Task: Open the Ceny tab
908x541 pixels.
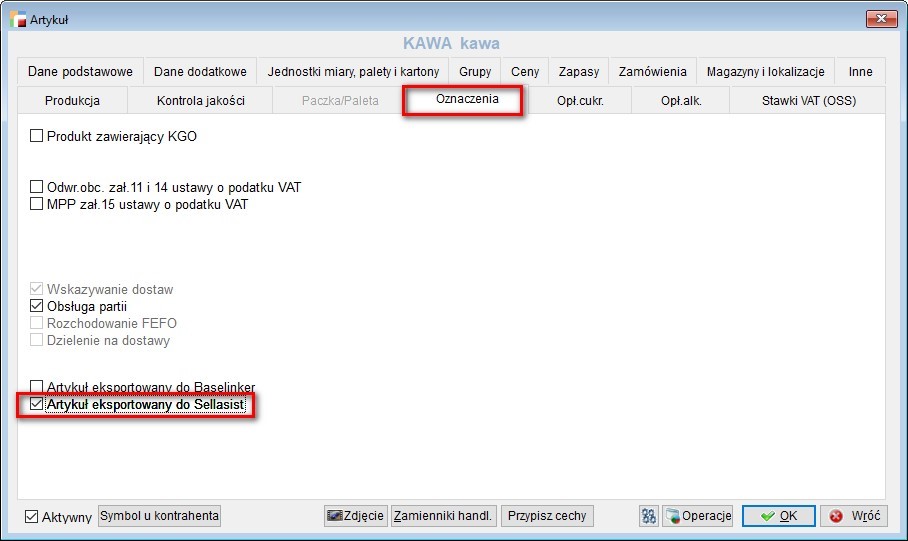Action: (525, 71)
